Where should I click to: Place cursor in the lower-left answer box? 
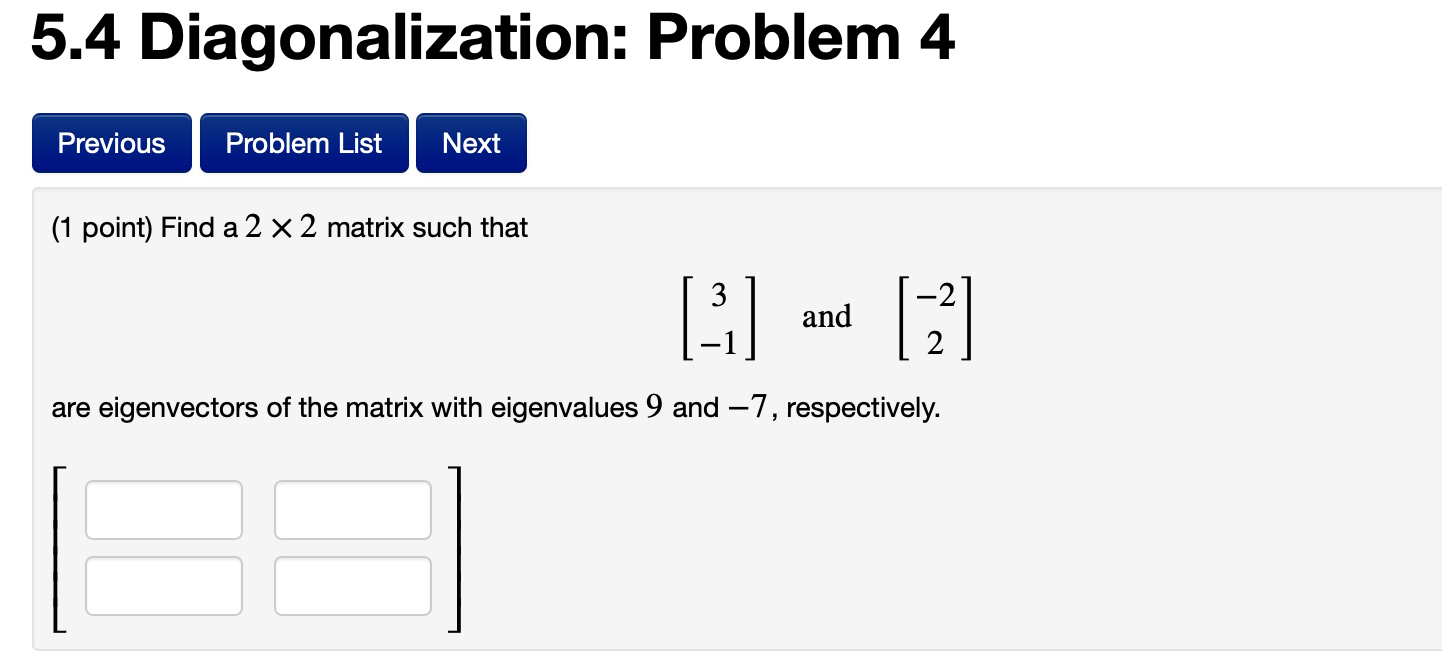(163, 585)
